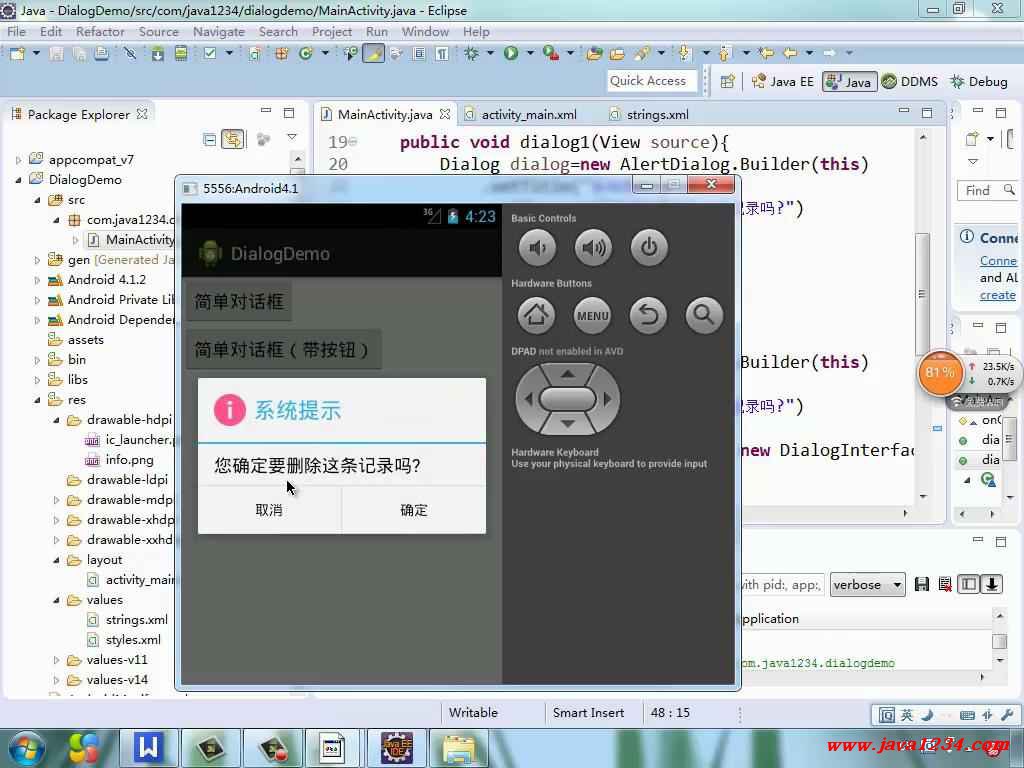Toggle Show Whitespace Characters pilcrow icon
The width and height of the screenshot is (1024, 768).
[x=442, y=54]
